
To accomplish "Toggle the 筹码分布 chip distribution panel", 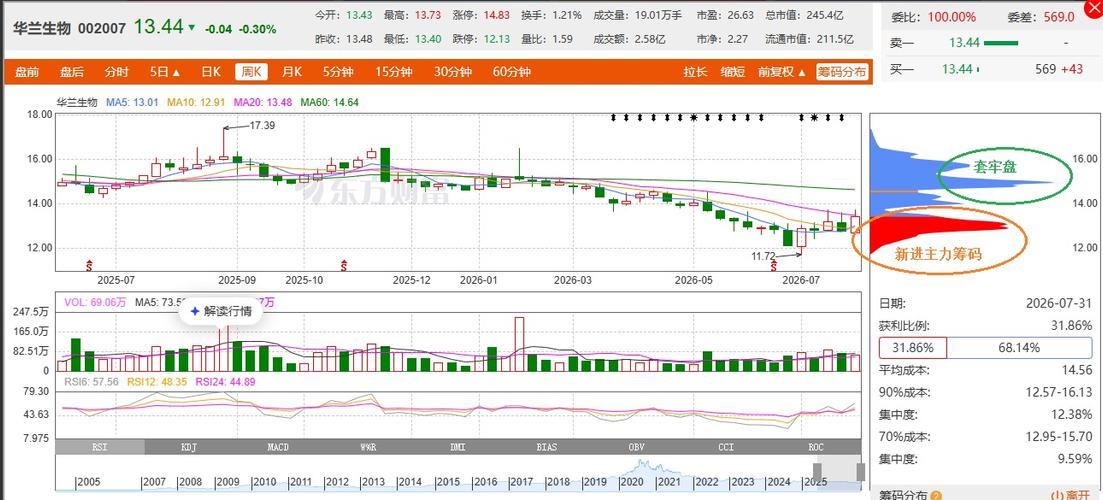I will [x=842, y=72].
